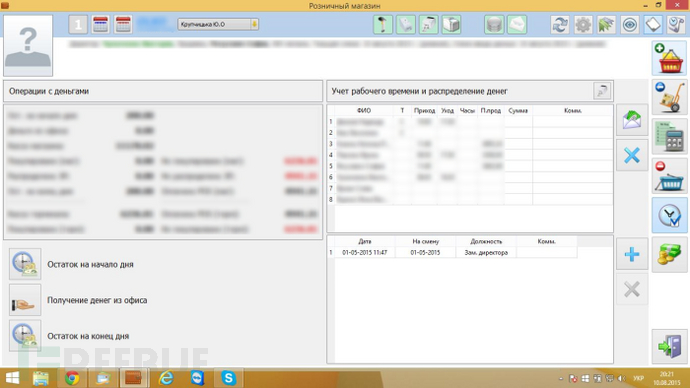Select the clock with checkmark icon
Viewport: 690px width, 388px height.
[669, 215]
